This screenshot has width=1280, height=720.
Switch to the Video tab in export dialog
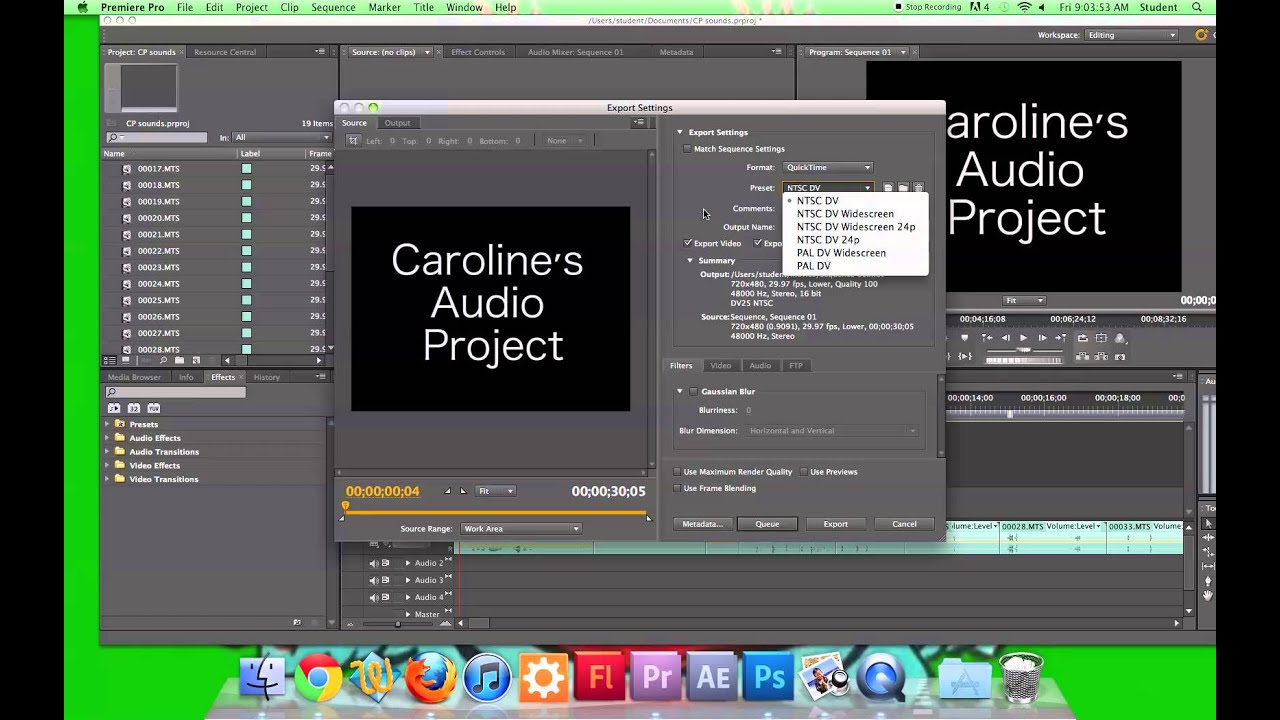point(720,366)
